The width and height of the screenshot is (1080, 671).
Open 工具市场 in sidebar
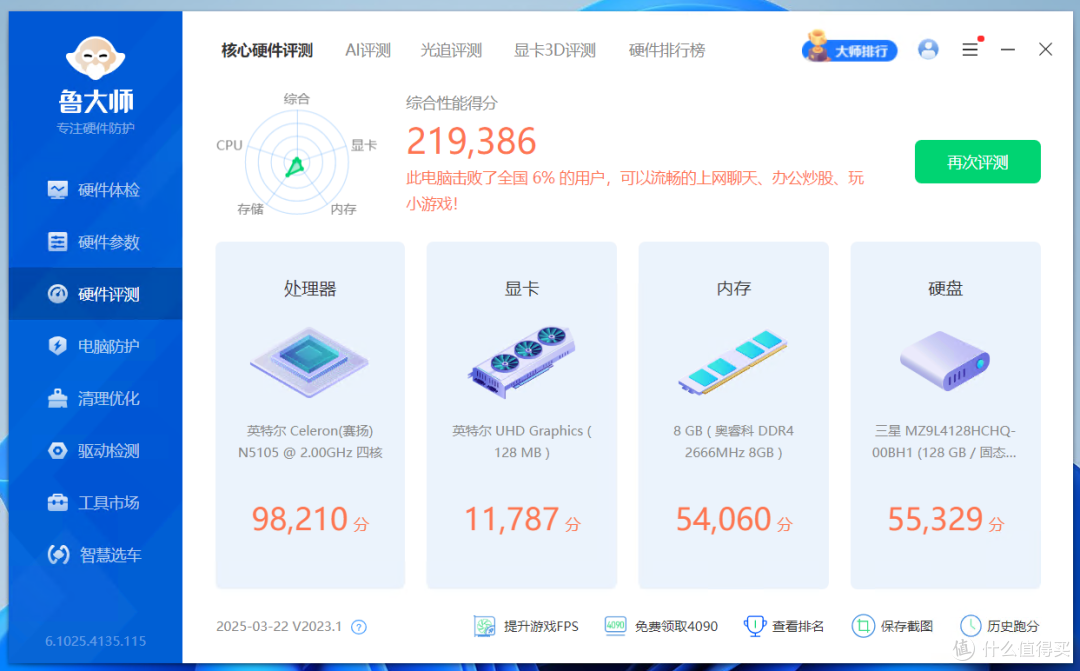(x=94, y=502)
